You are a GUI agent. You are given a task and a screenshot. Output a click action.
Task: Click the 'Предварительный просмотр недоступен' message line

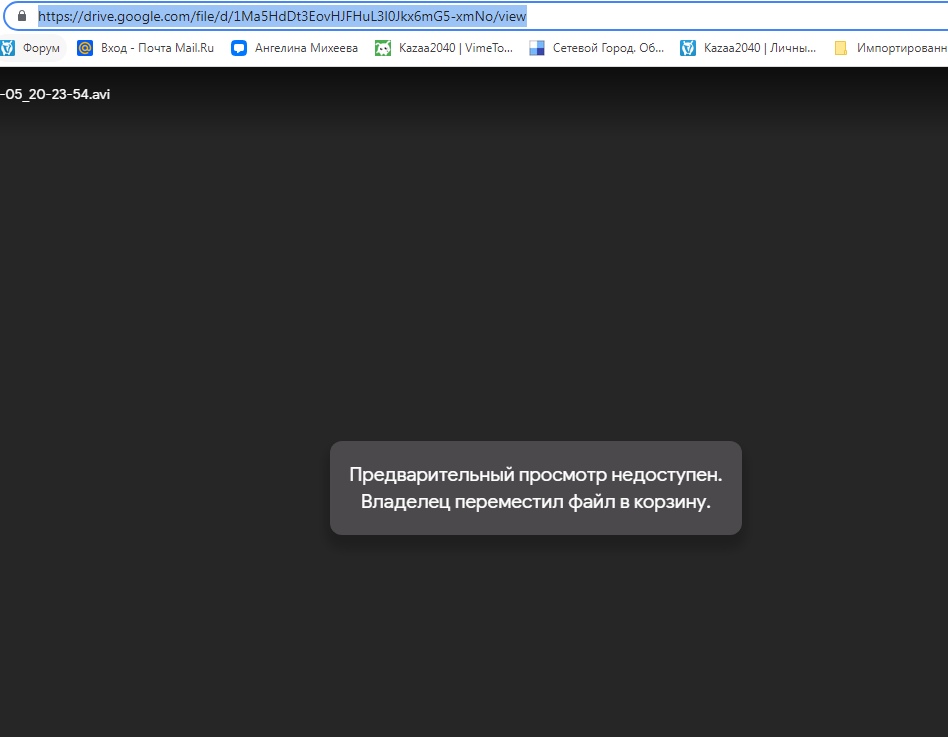535,475
